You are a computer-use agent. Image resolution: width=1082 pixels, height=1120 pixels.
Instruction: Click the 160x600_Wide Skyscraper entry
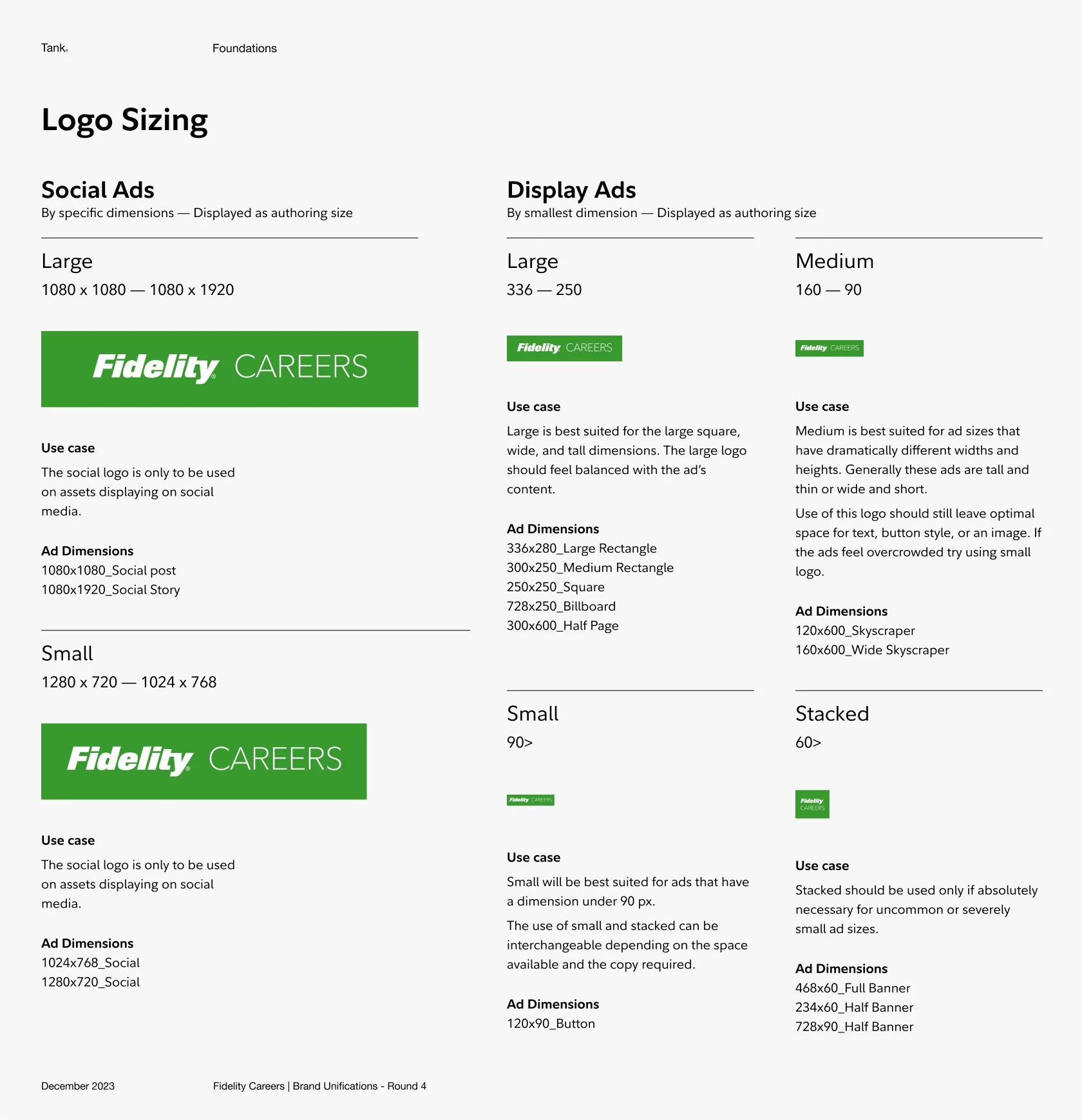point(872,650)
